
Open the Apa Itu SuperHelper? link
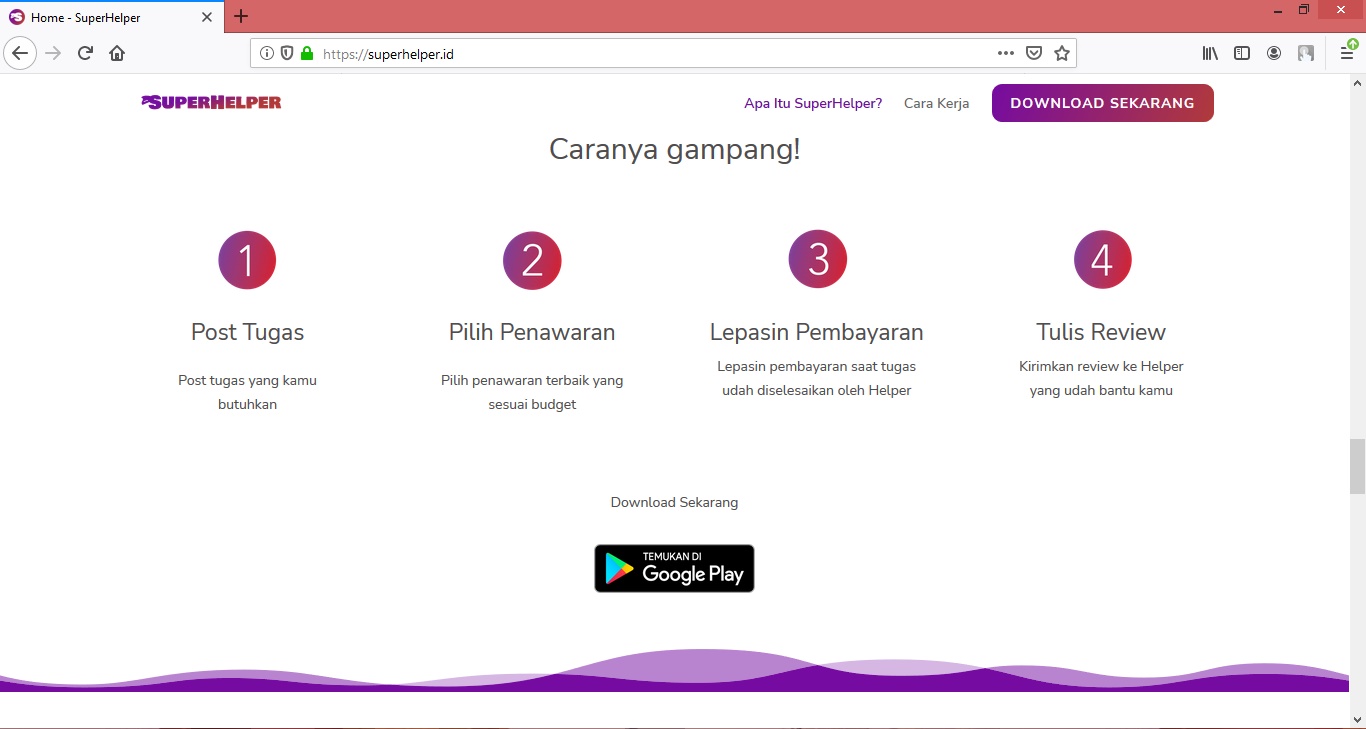(x=812, y=103)
